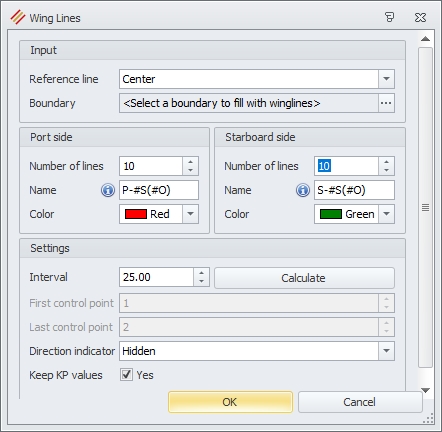
Task: Confirm with the OK button
Action: click(230, 402)
